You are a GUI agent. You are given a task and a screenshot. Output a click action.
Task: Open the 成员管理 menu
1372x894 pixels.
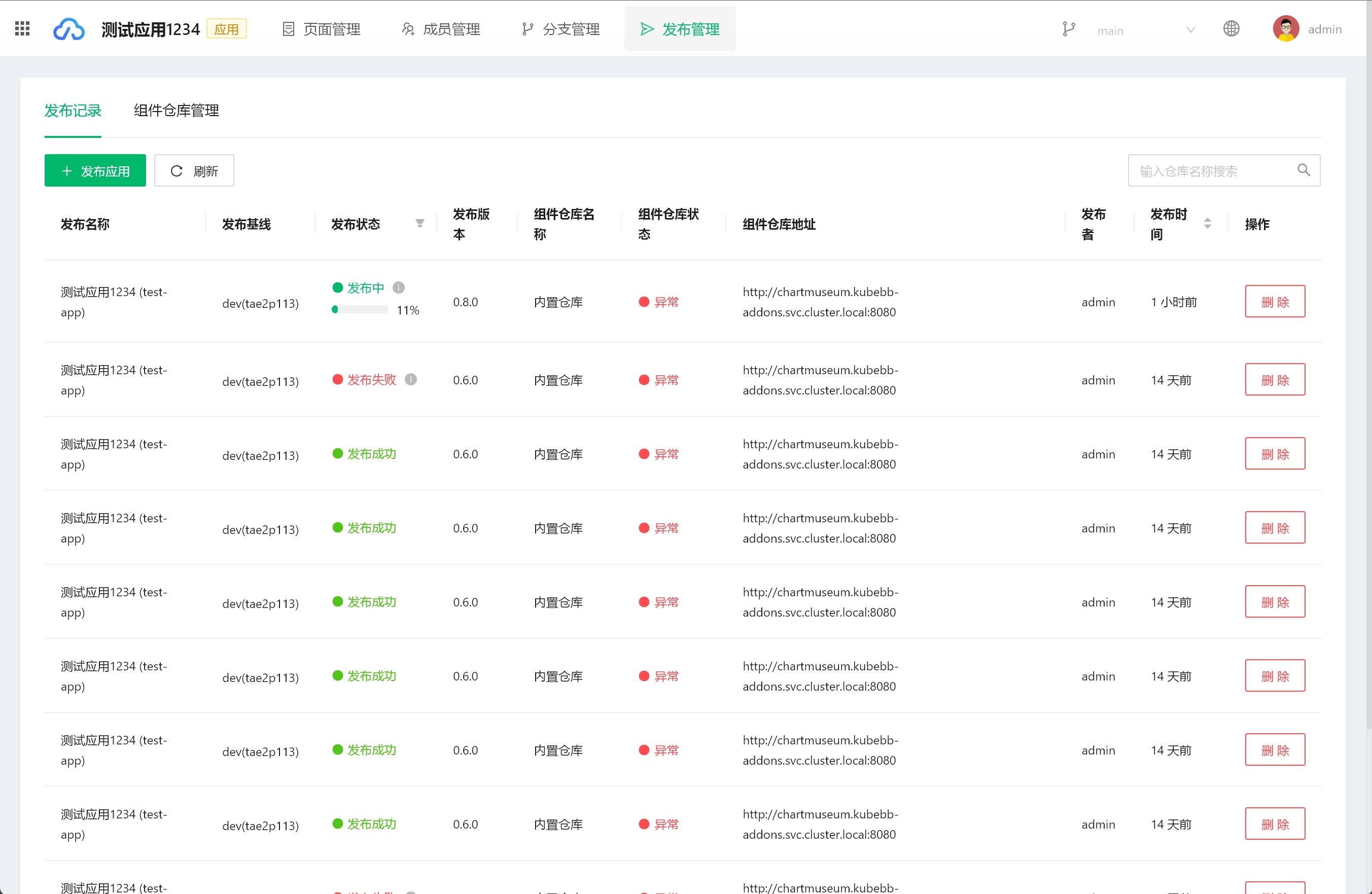tap(440, 29)
